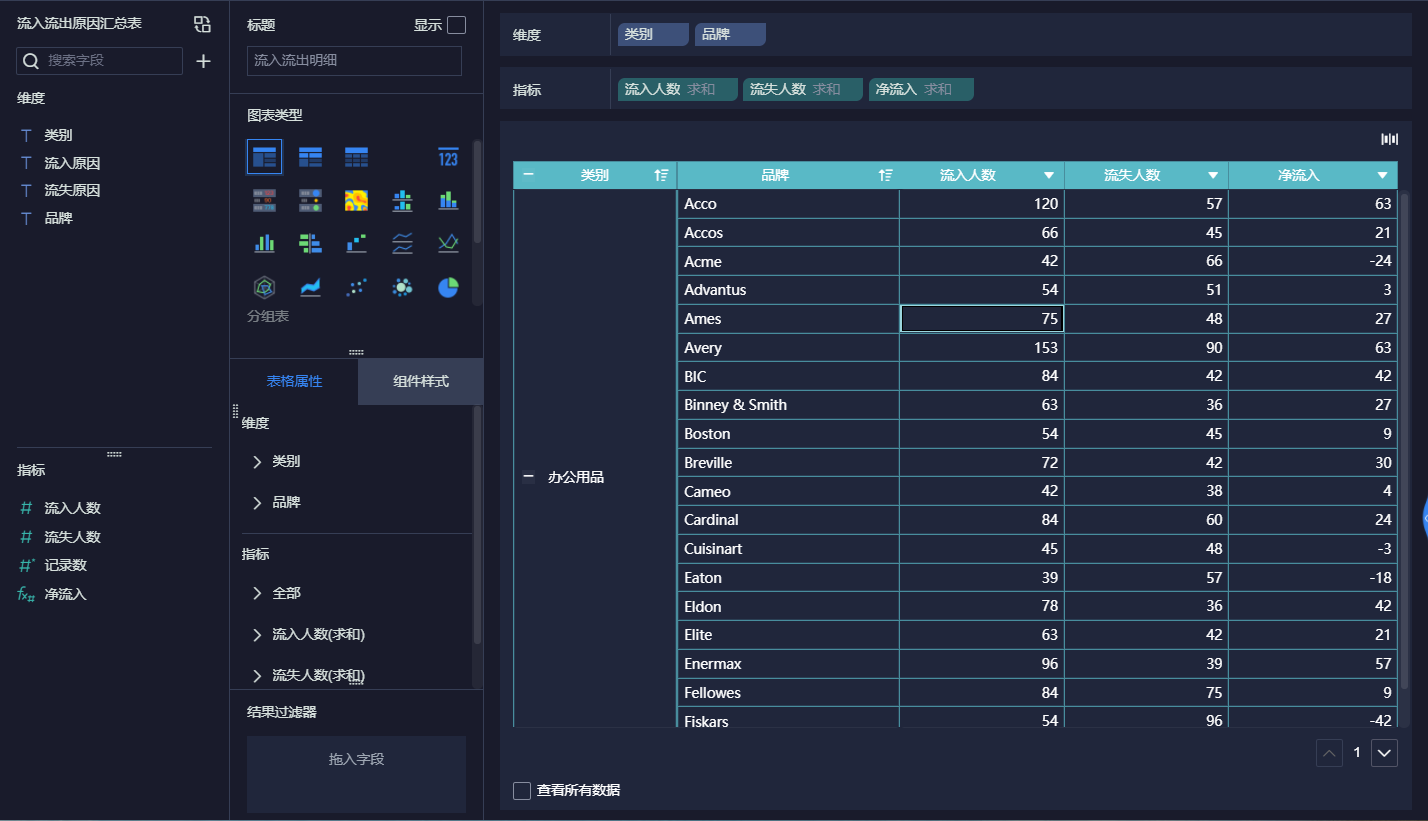This screenshot has width=1428, height=821.
Task: Choose the 123 KPI indicator chart type
Action: tap(448, 157)
